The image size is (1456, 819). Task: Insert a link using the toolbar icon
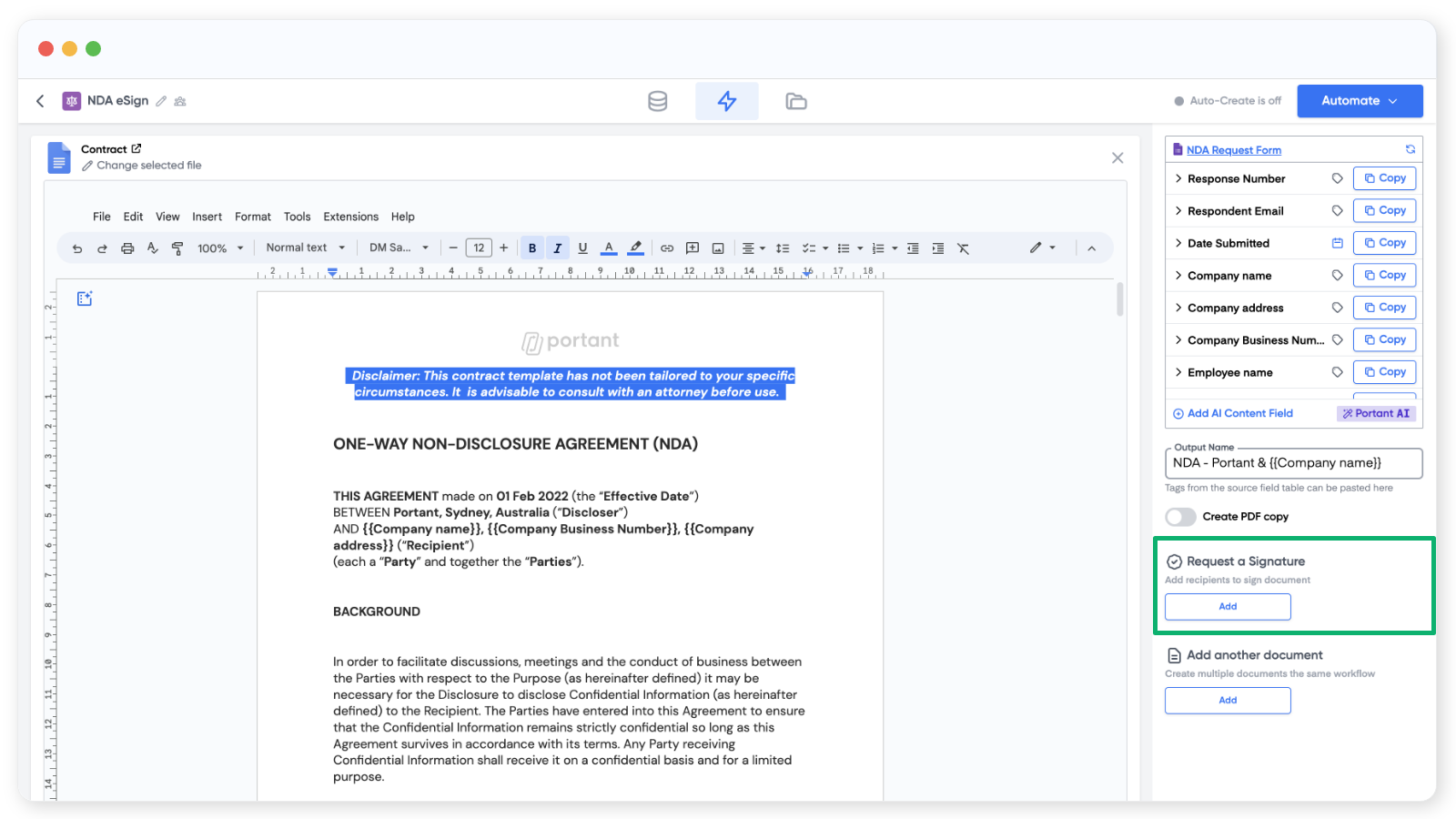pos(666,247)
